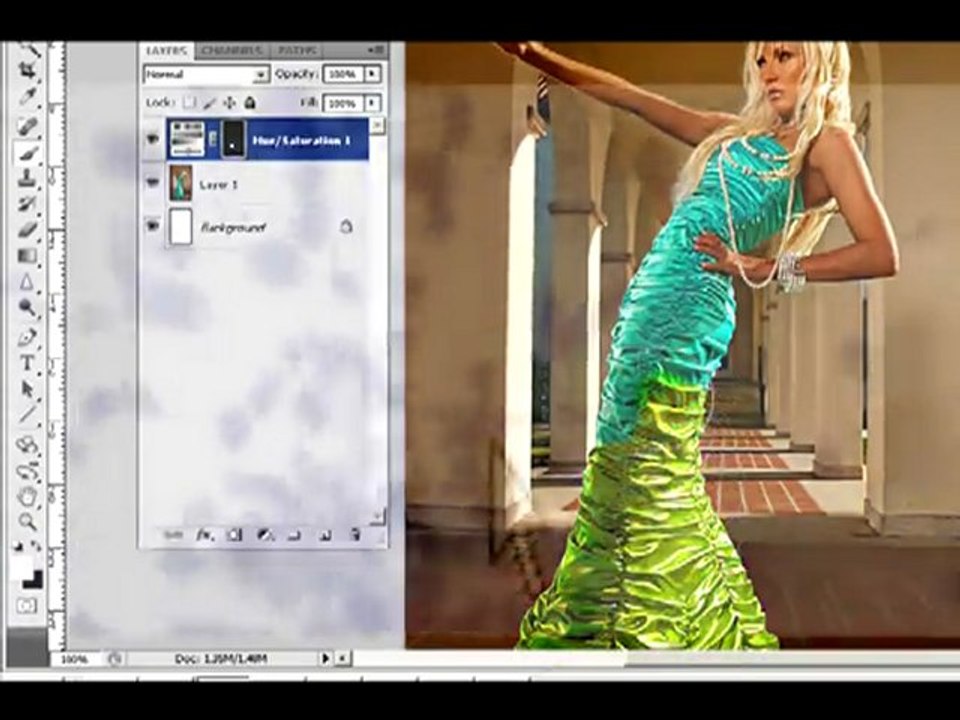Select the Path Selection arrow tool
The height and width of the screenshot is (720, 960).
(x=28, y=388)
